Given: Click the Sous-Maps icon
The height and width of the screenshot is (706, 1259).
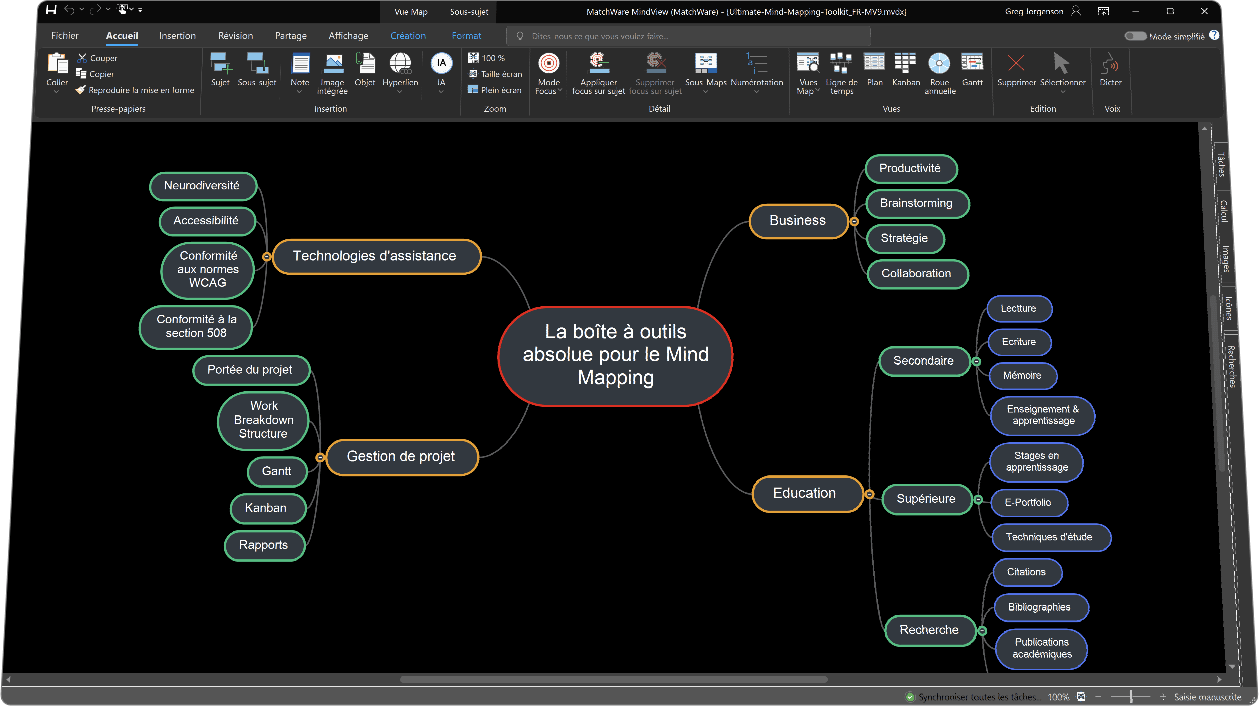Looking at the screenshot, I should [x=706, y=63].
